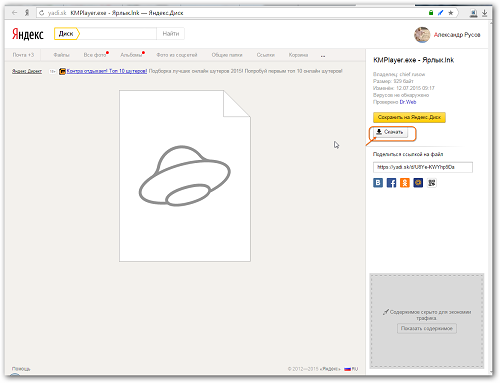Click the Yandex home 'Я' button in the toolbar
The width and height of the screenshot is (500, 383).
27,13
